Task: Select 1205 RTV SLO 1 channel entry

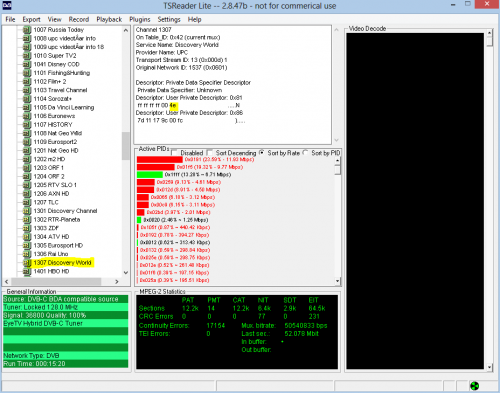Action: coord(55,185)
